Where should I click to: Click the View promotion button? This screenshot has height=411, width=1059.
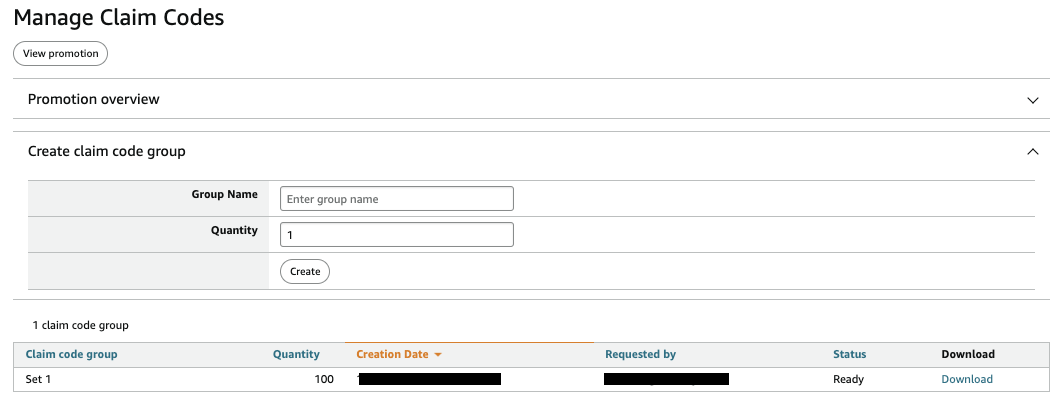pos(60,53)
